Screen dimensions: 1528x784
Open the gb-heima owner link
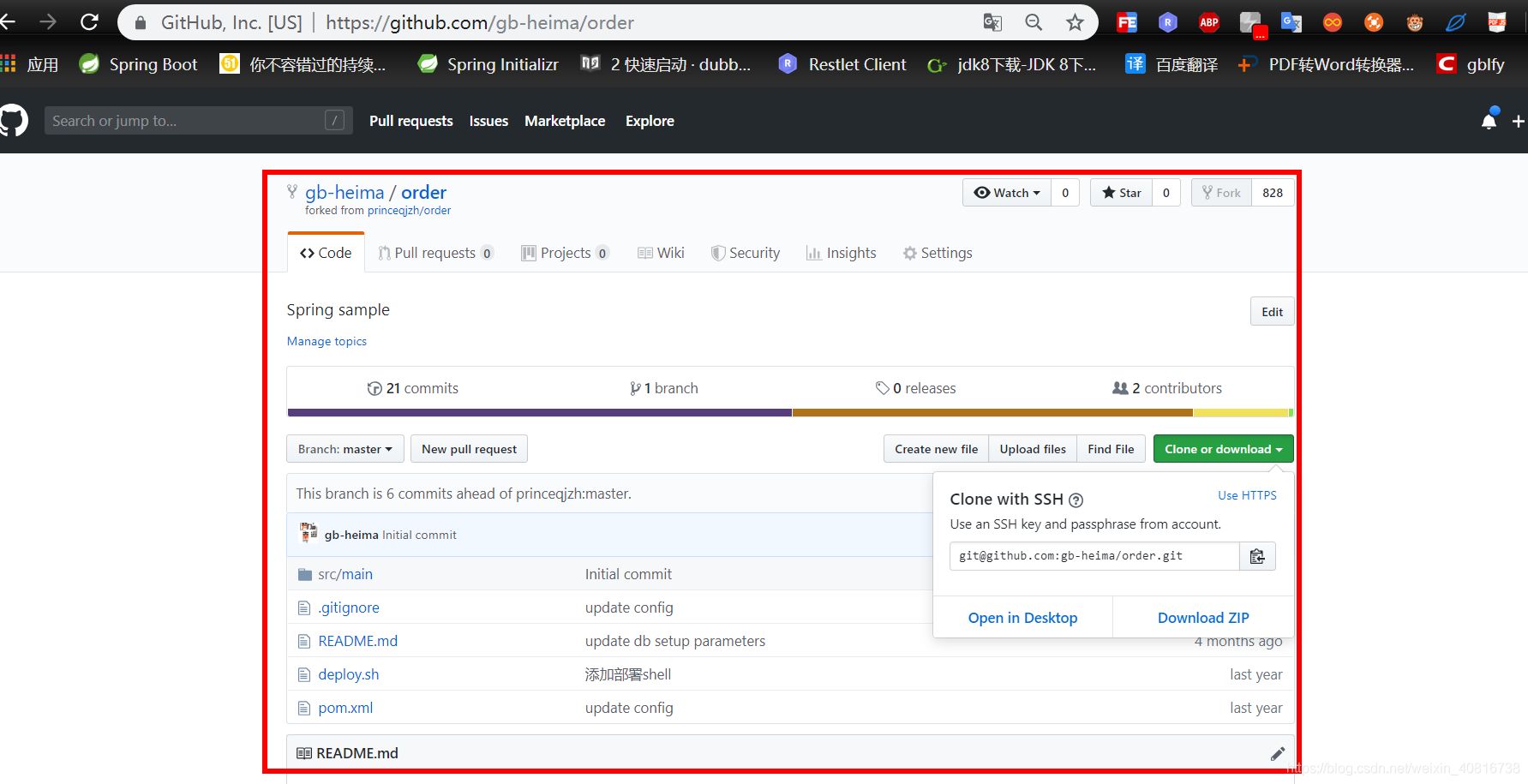pyautogui.click(x=345, y=193)
